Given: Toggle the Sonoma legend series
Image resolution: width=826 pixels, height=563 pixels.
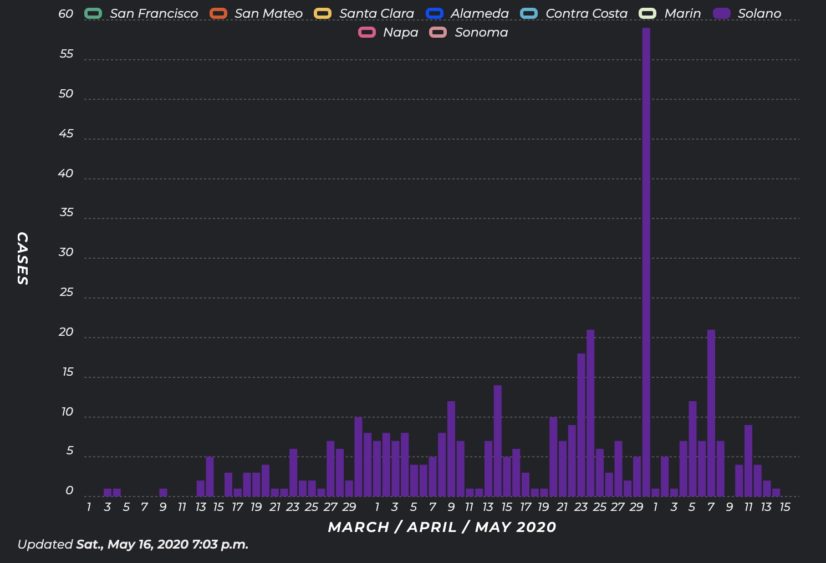Looking at the screenshot, I should coord(469,32).
